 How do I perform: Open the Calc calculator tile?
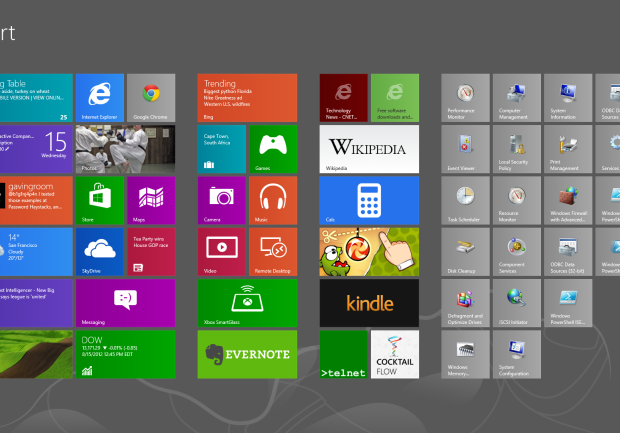[369, 200]
